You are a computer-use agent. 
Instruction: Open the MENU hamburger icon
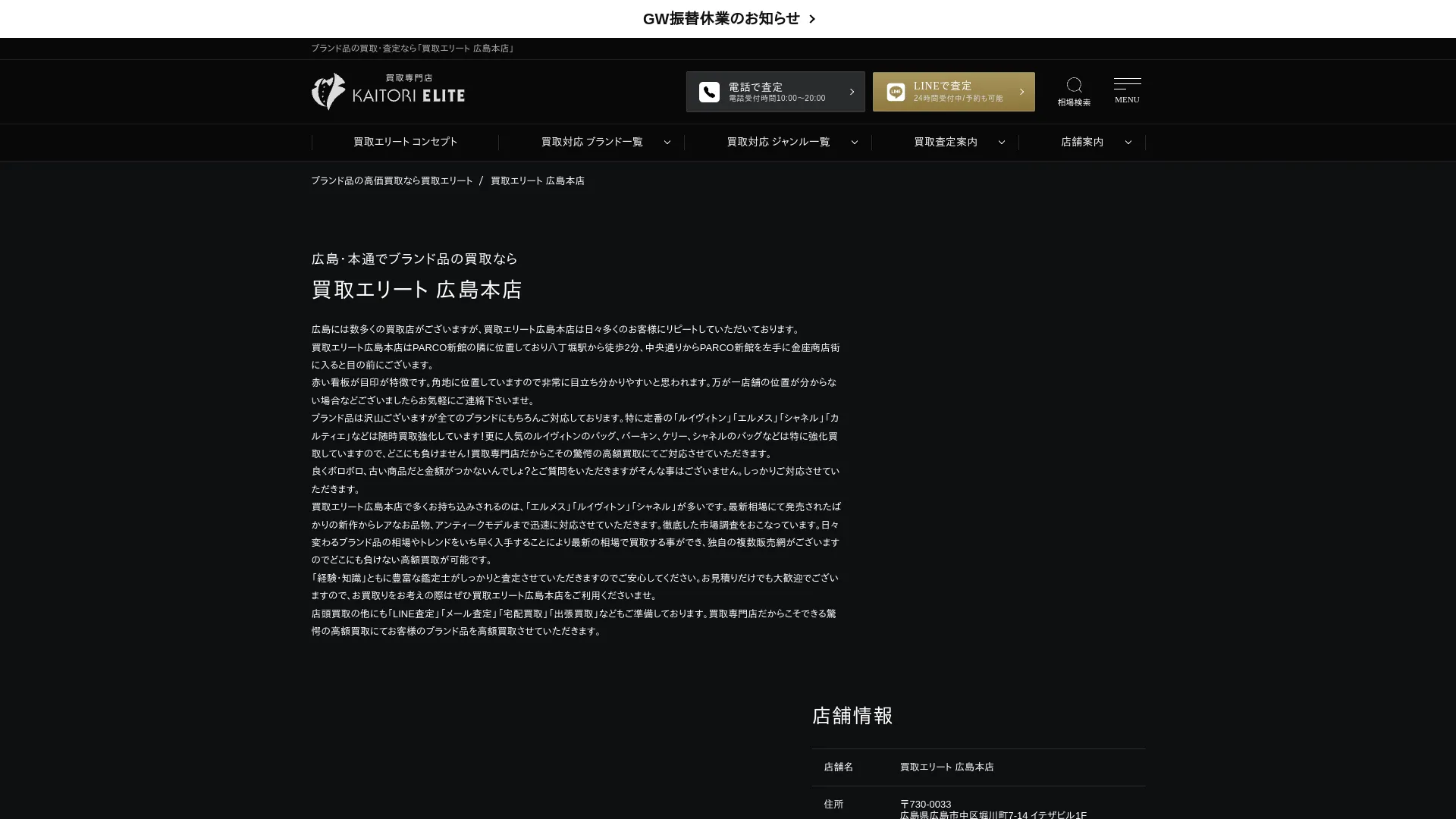coord(1127,83)
